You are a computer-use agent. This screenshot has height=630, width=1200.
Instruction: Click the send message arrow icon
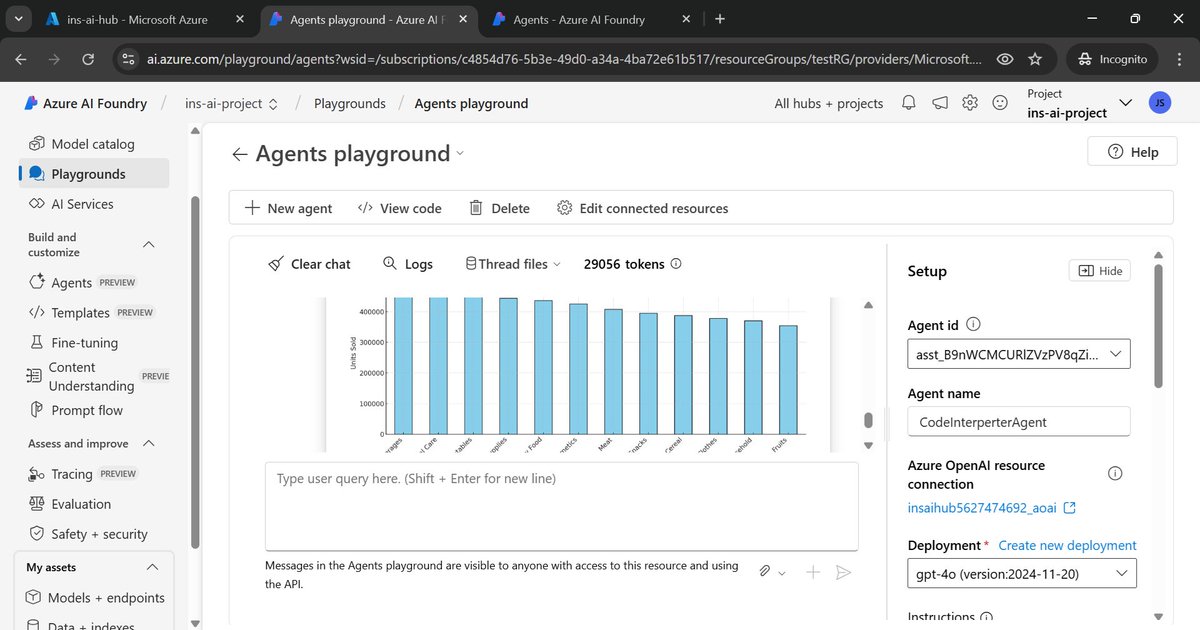tap(843, 572)
